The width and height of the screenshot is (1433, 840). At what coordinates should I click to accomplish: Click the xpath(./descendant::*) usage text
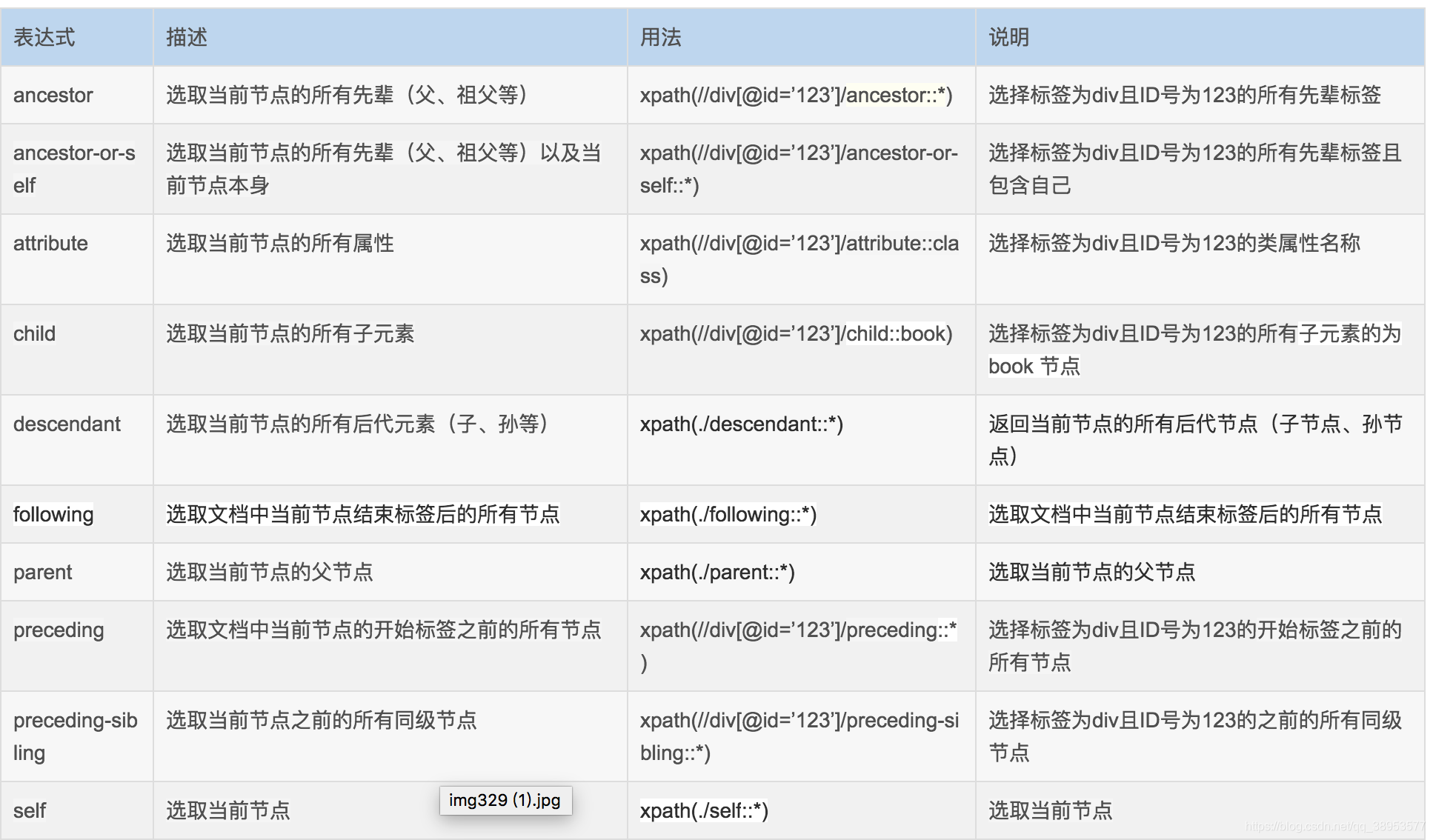click(741, 424)
